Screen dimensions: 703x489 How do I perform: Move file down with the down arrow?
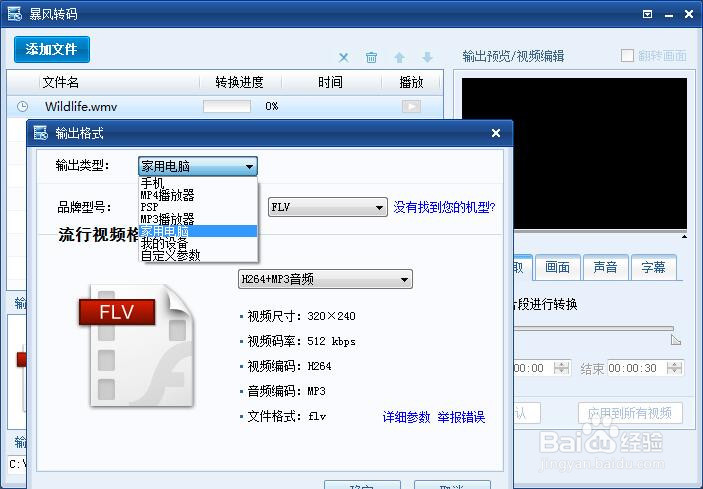tap(427, 57)
